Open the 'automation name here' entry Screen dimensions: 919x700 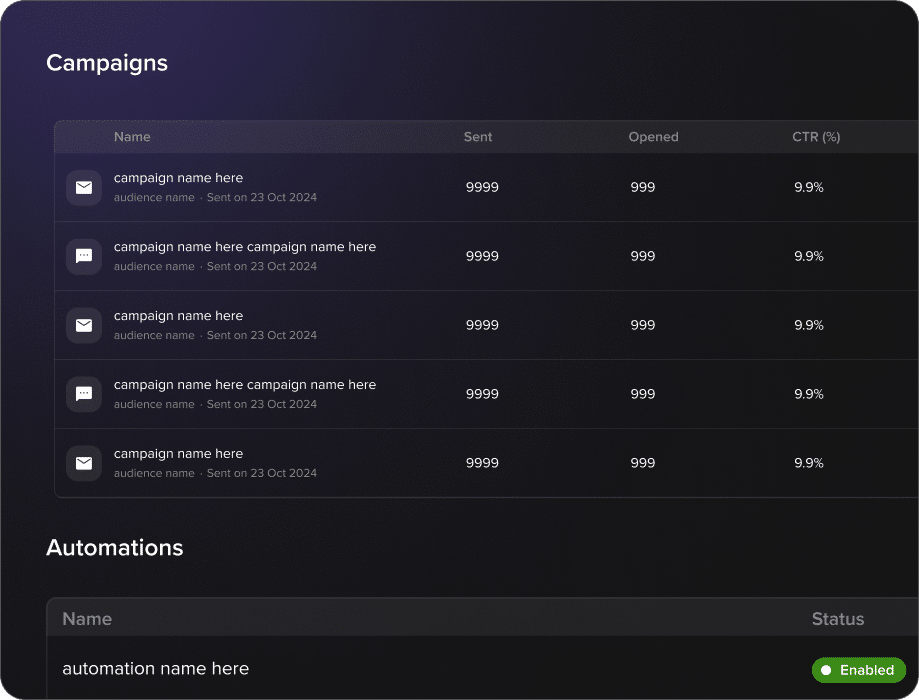[x=155, y=669]
